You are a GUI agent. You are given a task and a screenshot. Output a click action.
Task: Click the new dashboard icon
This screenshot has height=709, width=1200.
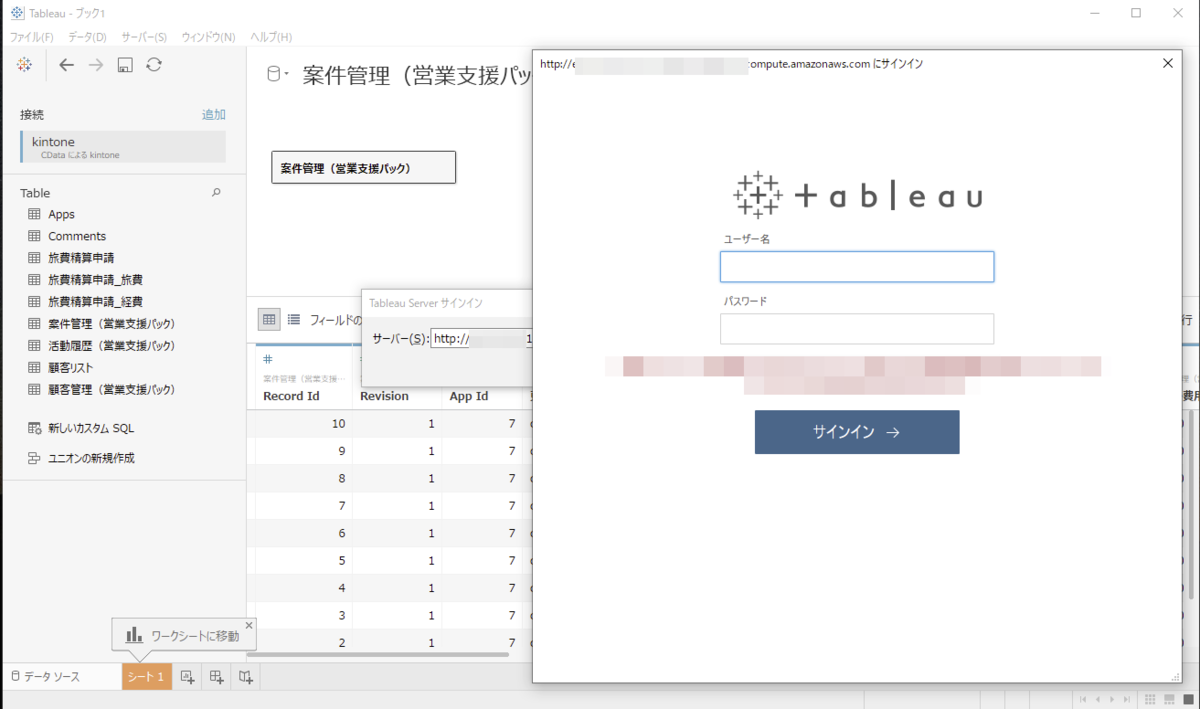(x=216, y=677)
